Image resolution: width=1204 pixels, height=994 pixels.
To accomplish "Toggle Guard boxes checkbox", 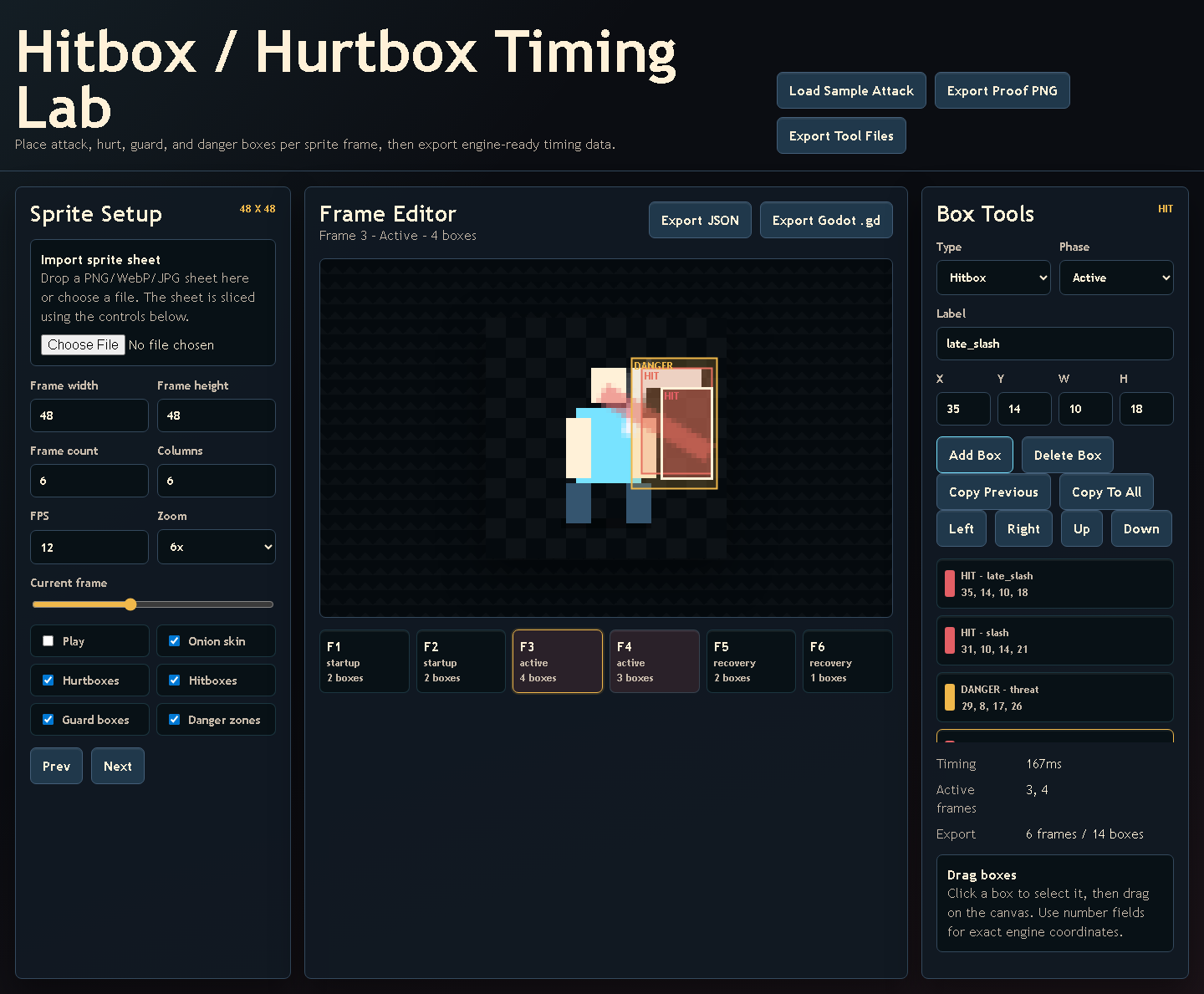I will 48,720.
